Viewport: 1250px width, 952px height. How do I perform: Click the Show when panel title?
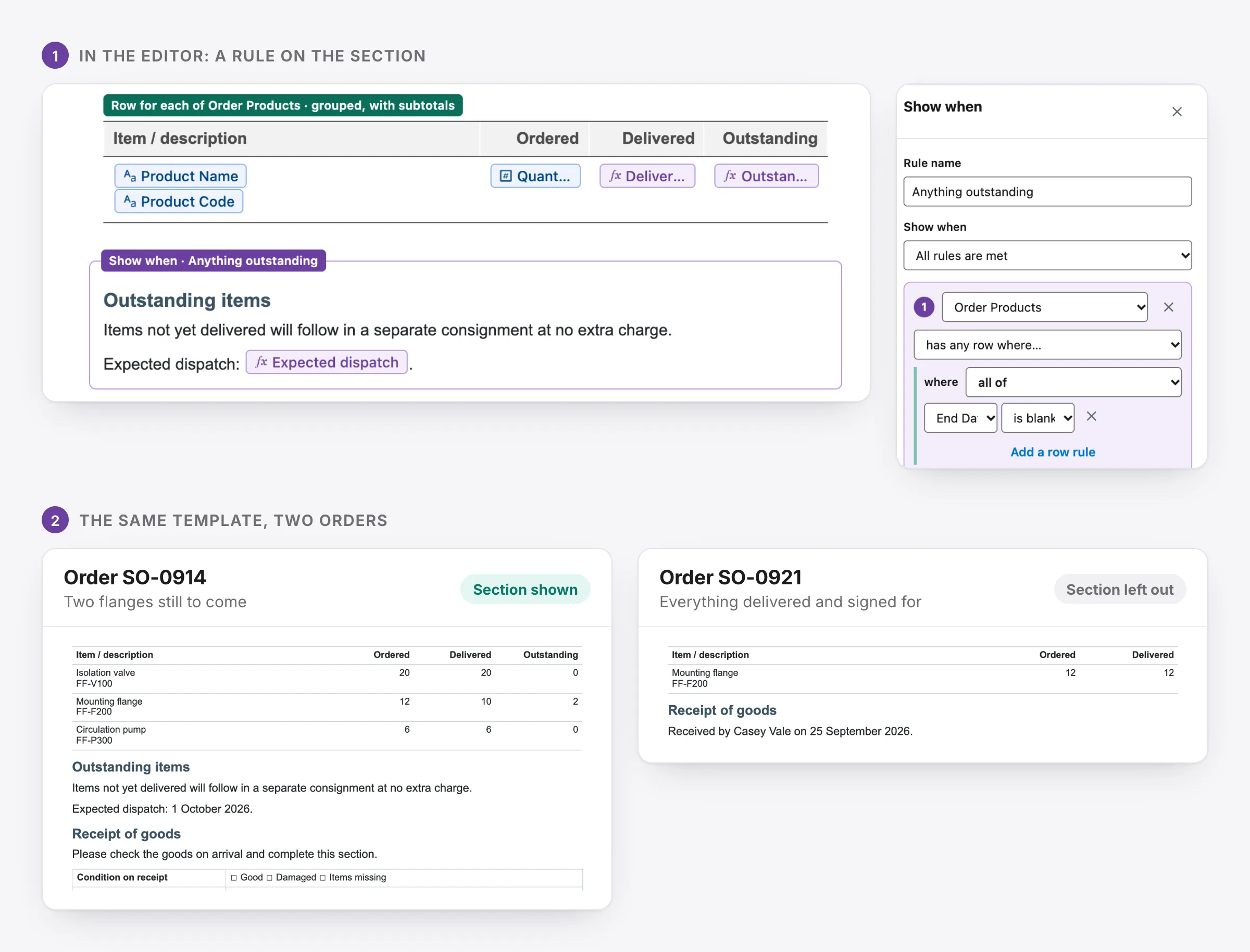point(942,107)
